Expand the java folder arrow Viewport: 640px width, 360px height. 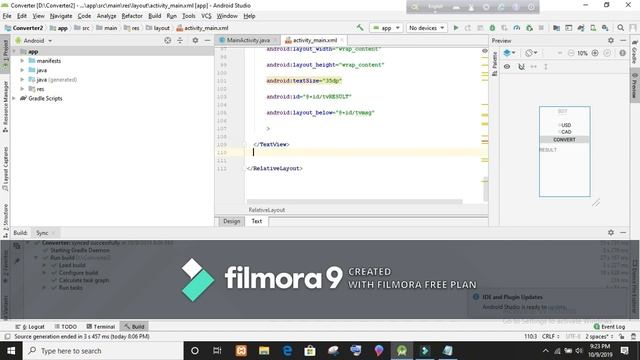pos(22,70)
